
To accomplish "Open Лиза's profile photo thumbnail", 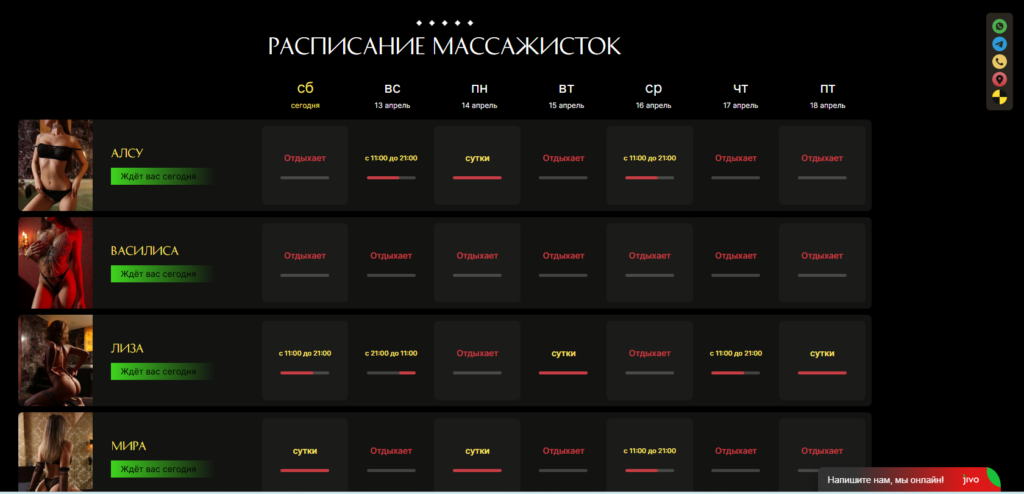I will tap(56, 361).
